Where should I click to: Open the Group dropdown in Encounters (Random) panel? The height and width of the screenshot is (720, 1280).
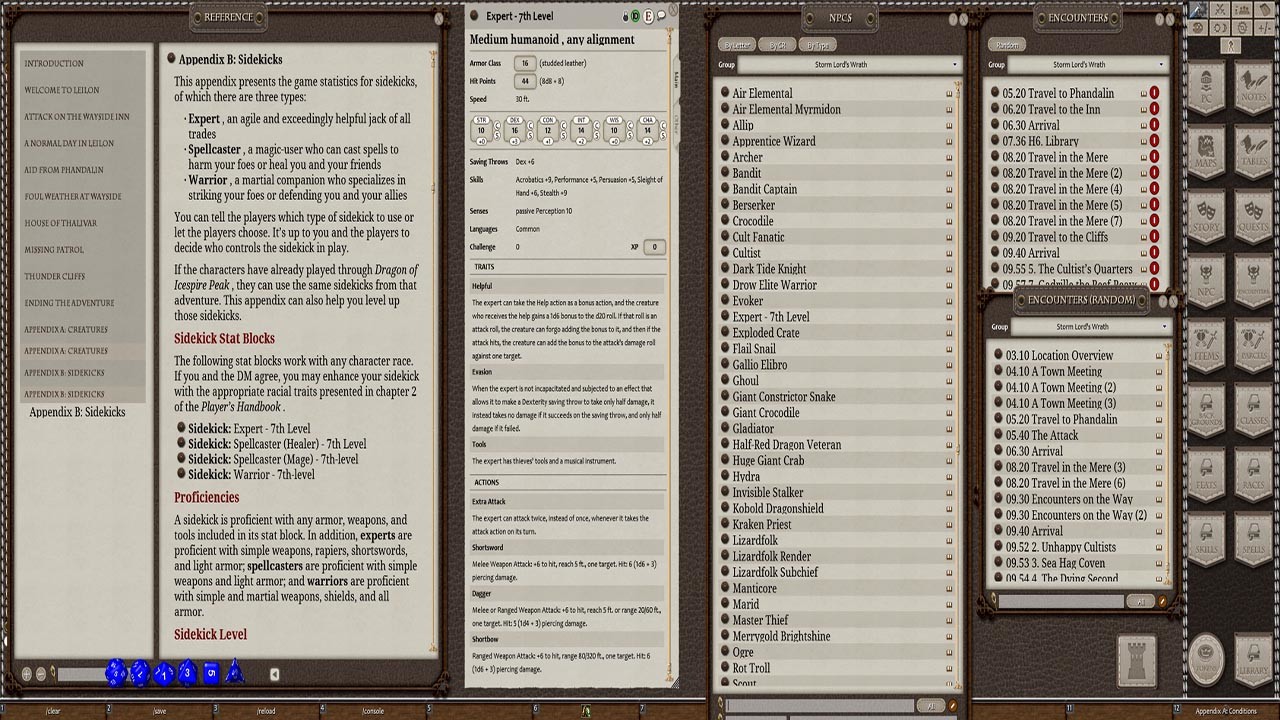[1080, 326]
